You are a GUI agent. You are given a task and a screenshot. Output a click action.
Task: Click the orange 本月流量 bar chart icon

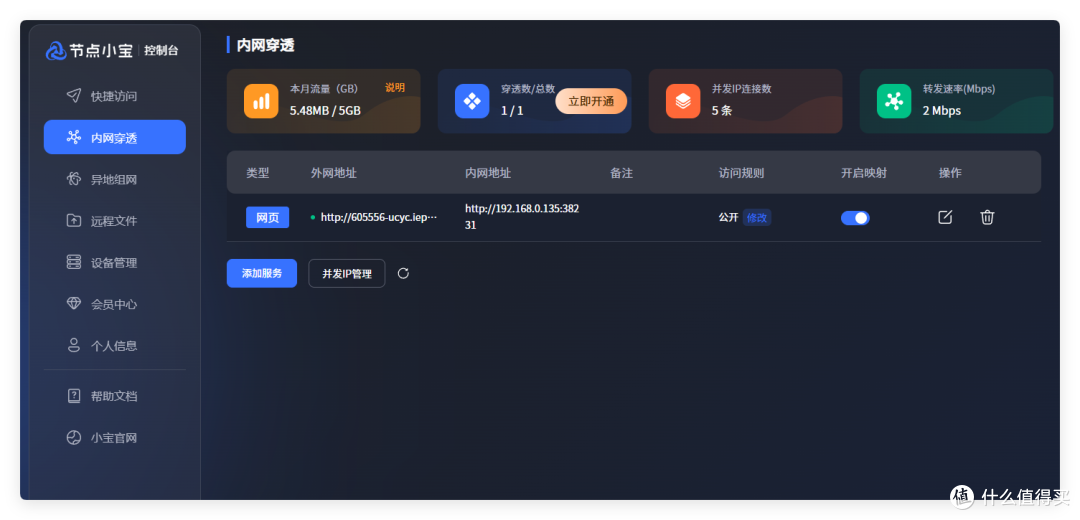[x=261, y=101]
